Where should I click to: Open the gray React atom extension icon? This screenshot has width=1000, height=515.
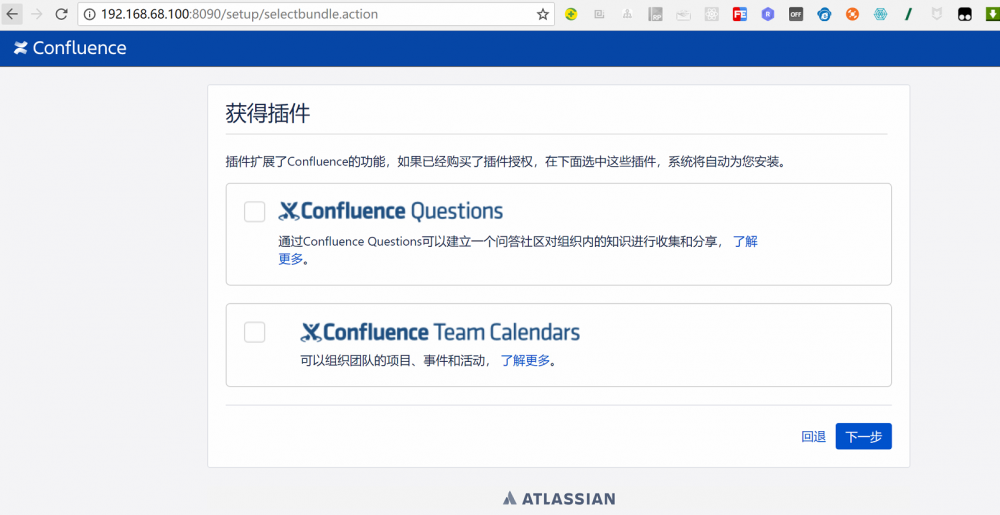tap(712, 14)
